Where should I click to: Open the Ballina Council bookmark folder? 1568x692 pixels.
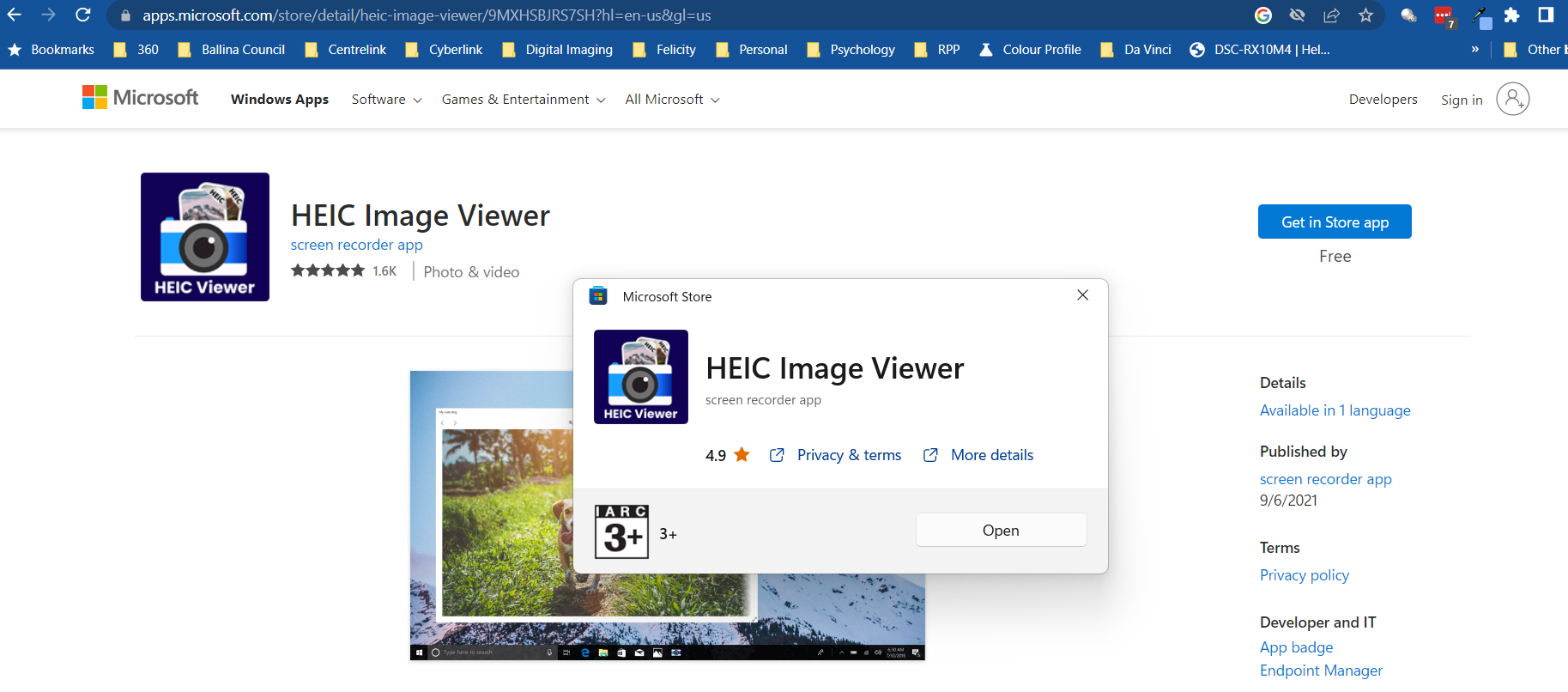(x=231, y=50)
